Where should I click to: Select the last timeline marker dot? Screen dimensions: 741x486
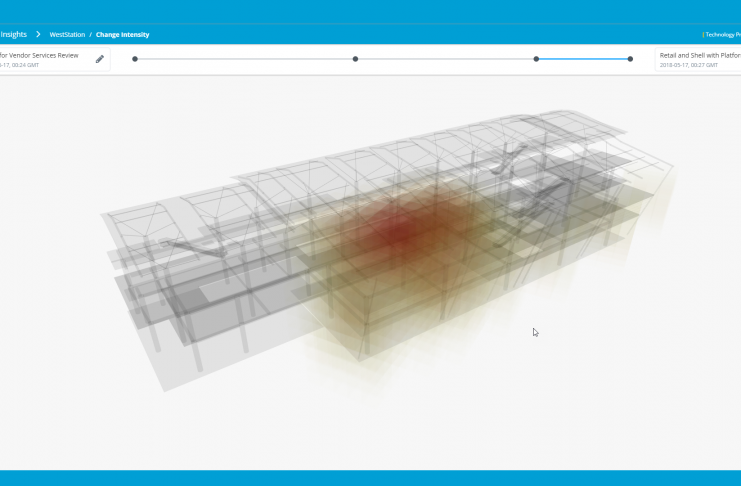pyautogui.click(x=630, y=59)
